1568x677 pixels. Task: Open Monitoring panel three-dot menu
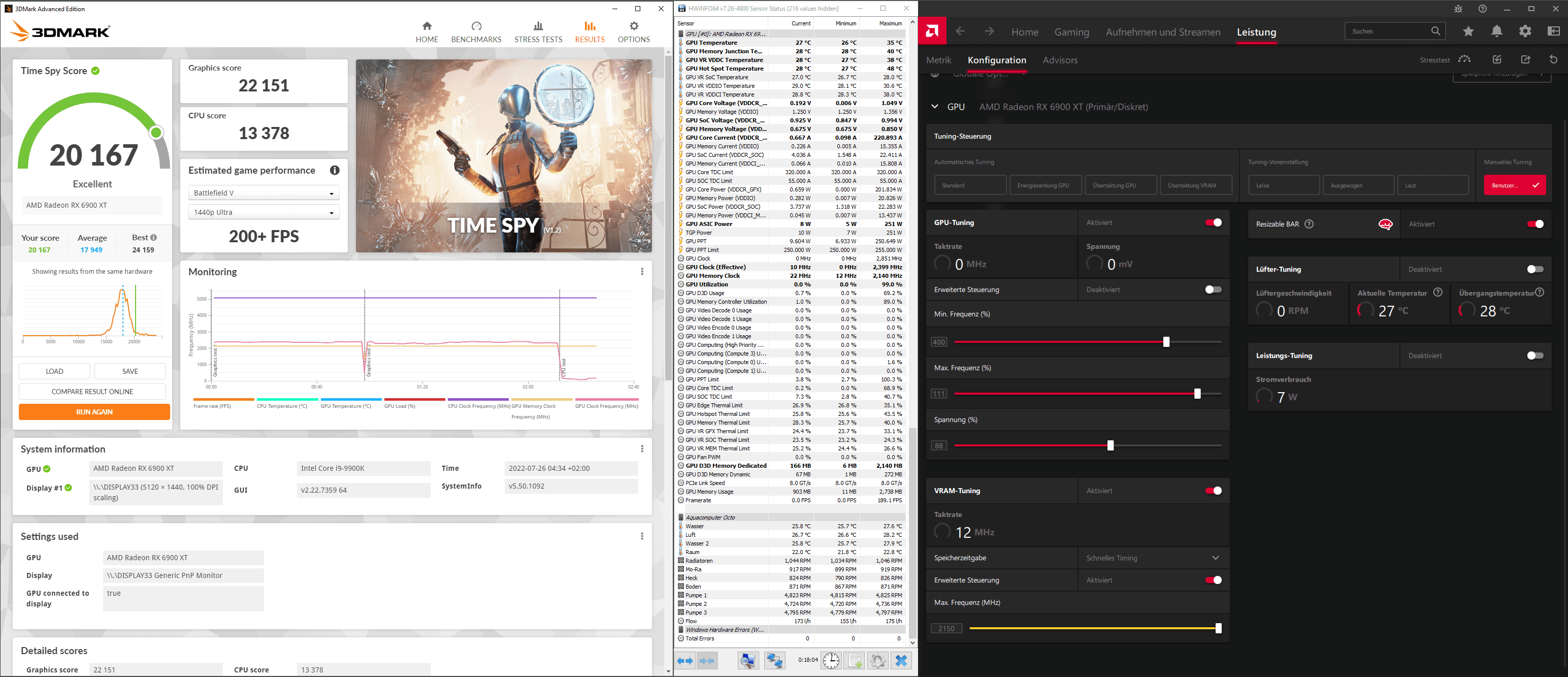641,272
